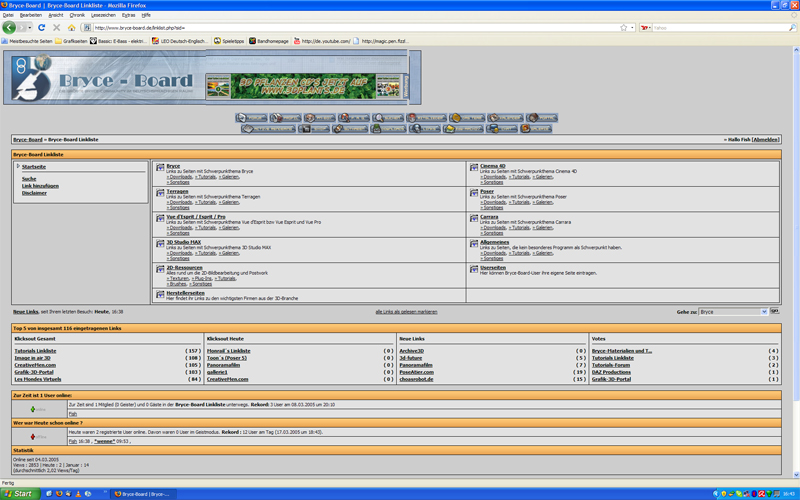Open the Lesezeichen menu

(x=104, y=15)
